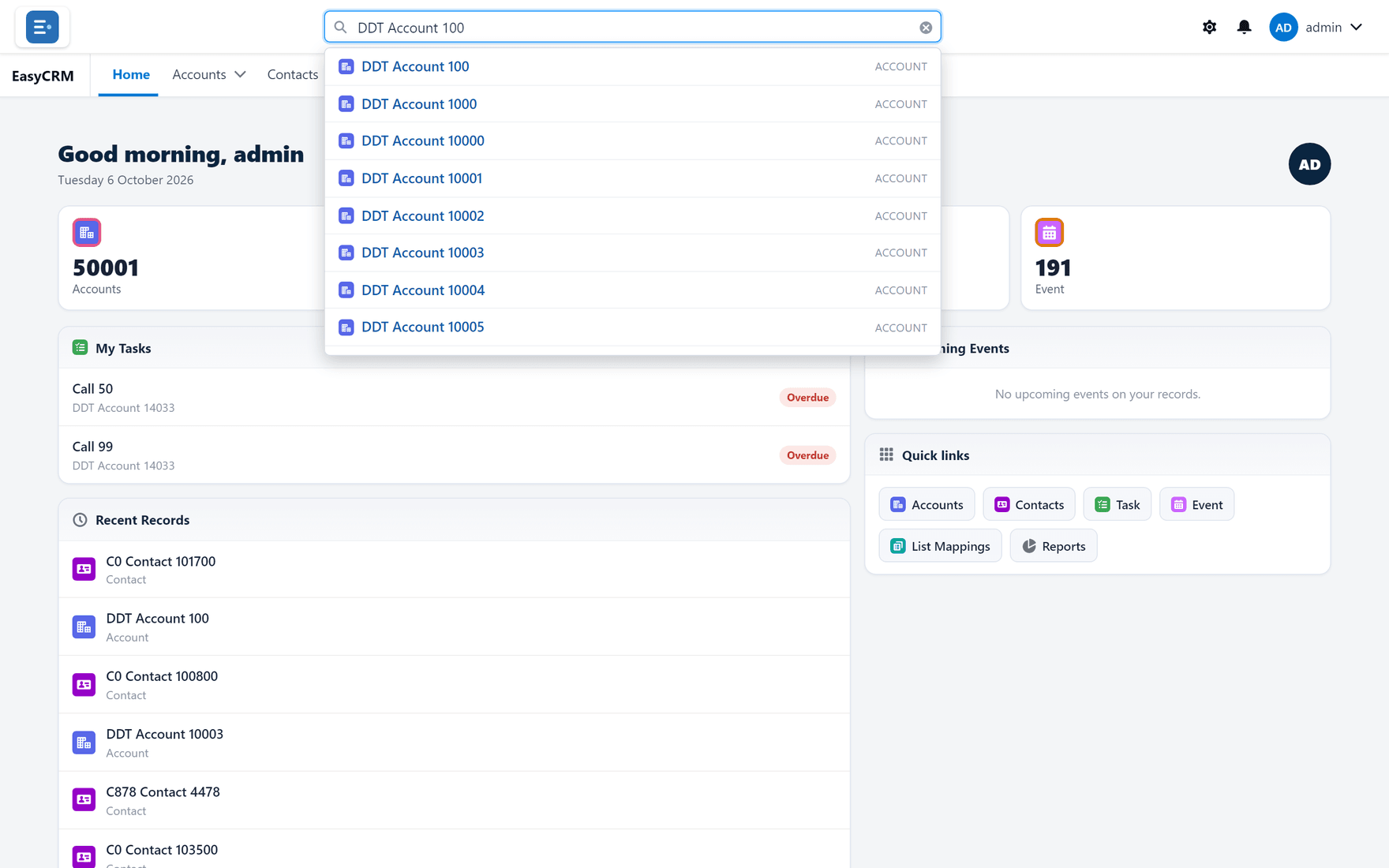Expand the admin user menu chevron
Screen dimensions: 1389x868
[x=1356, y=27]
